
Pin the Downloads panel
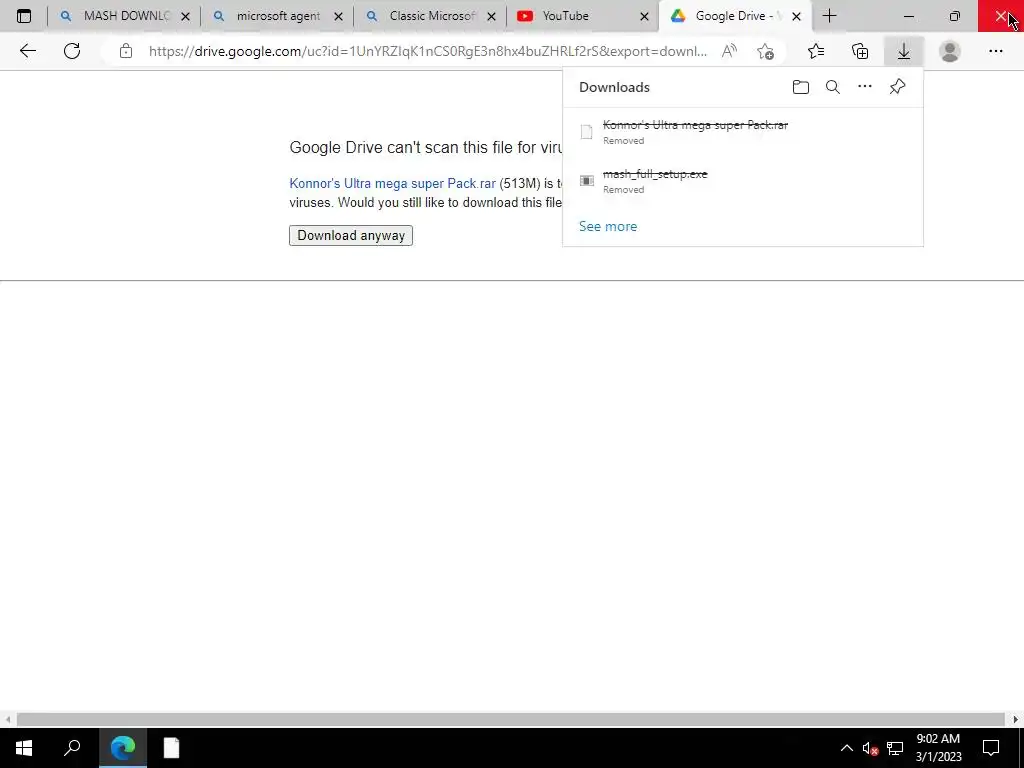point(897,86)
